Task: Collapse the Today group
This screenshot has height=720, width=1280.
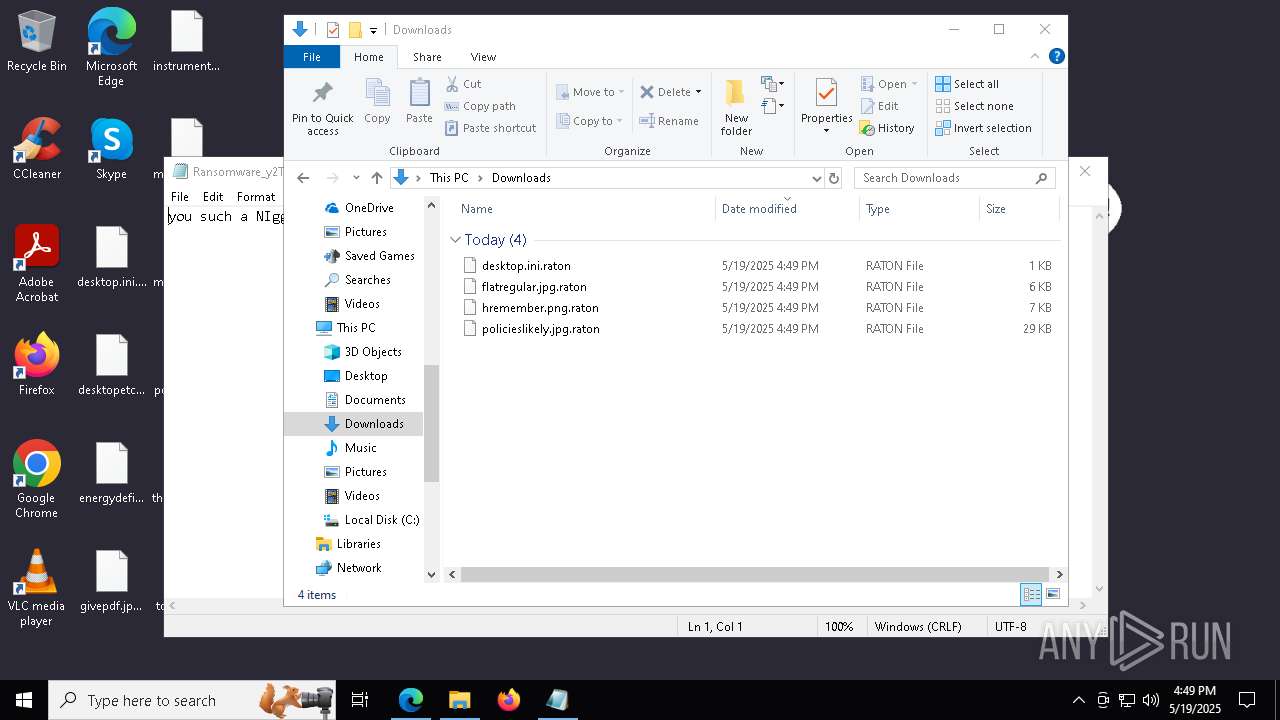Action: [x=455, y=240]
